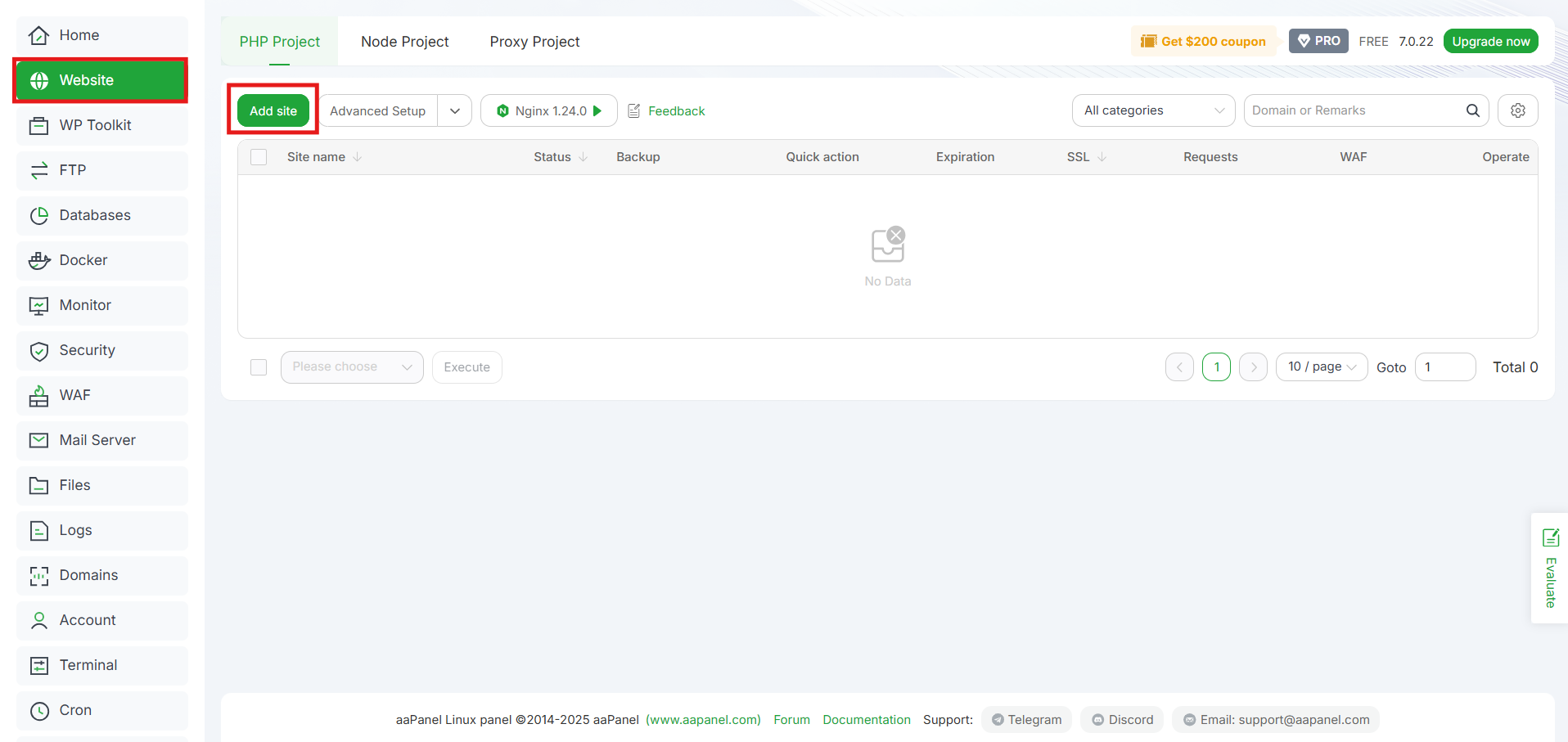Click the PRO diamond badge
1568x742 pixels.
[1318, 41]
